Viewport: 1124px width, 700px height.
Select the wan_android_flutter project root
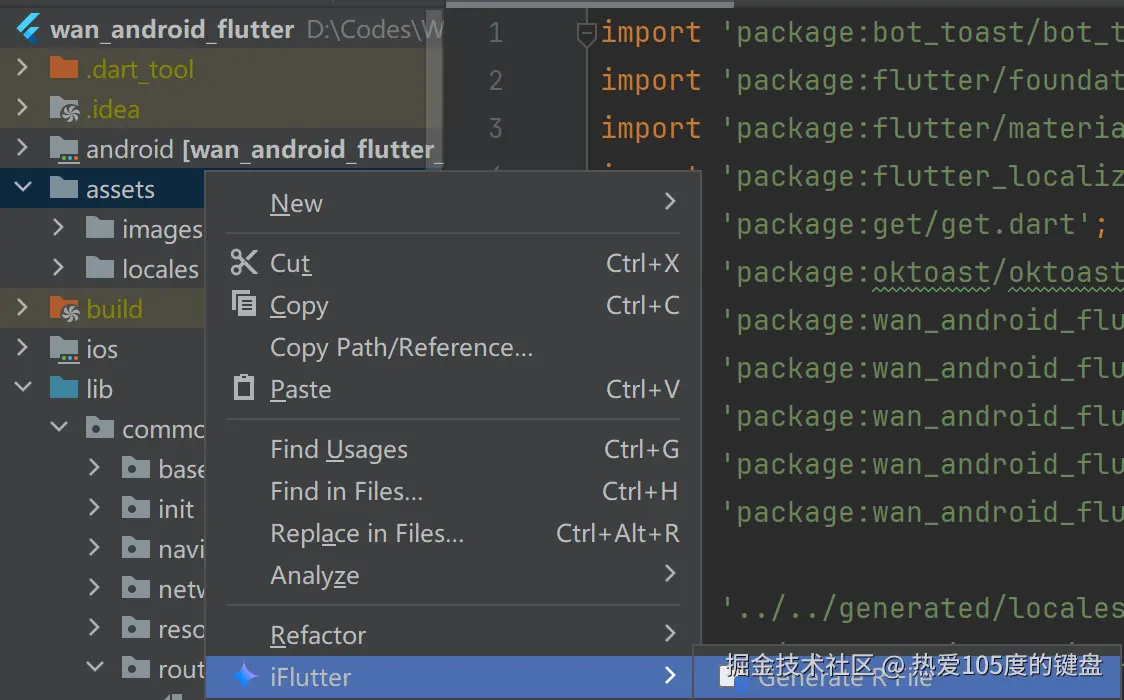(x=172, y=29)
